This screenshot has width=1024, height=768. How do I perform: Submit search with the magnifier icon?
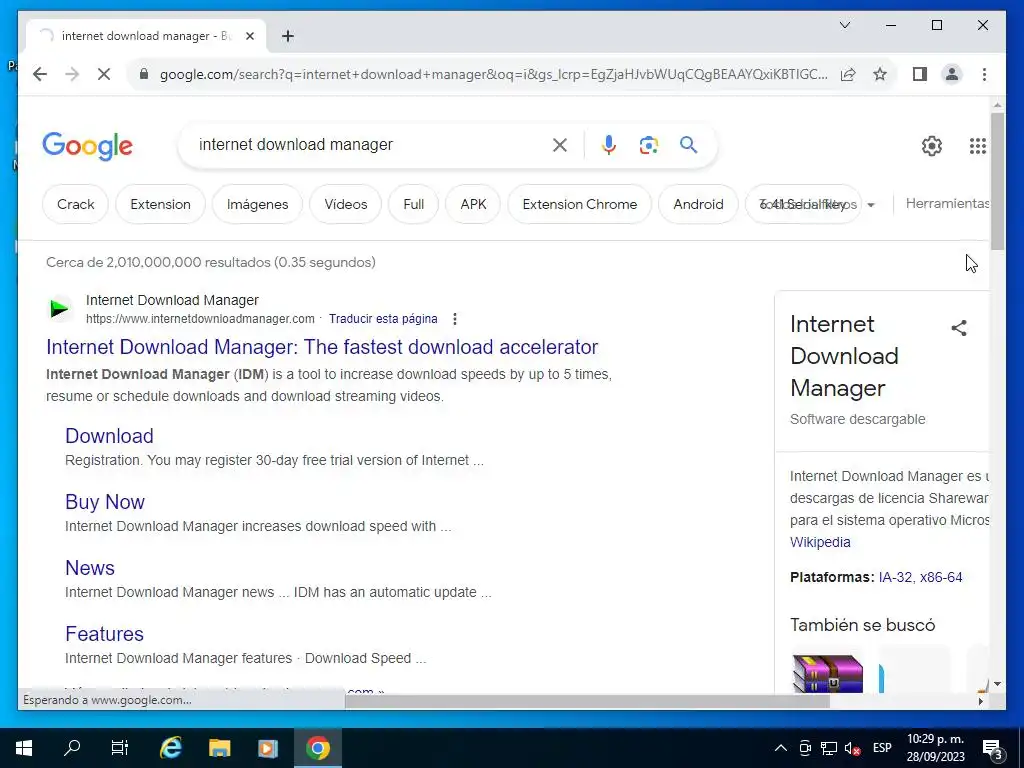(x=688, y=144)
